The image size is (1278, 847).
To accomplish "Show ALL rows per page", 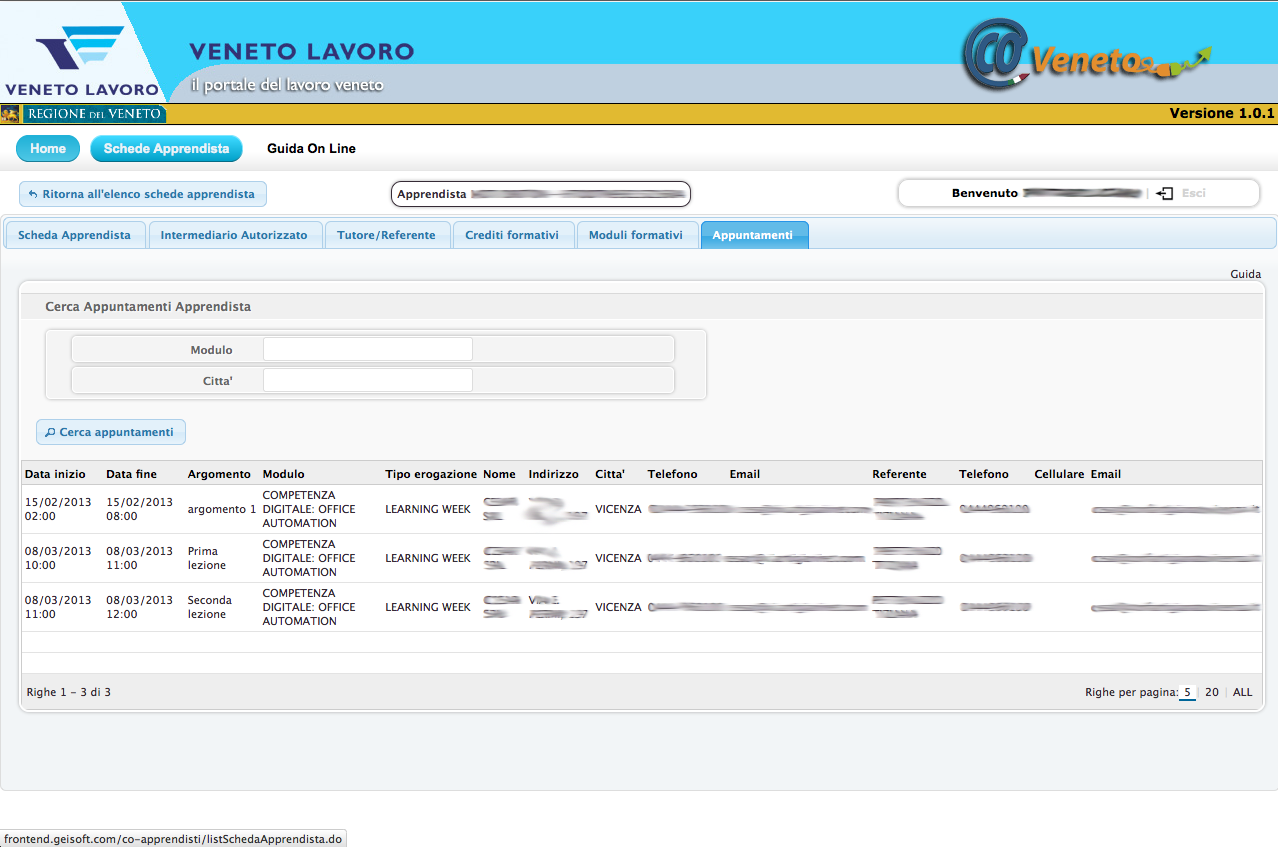I will pos(1242,692).
